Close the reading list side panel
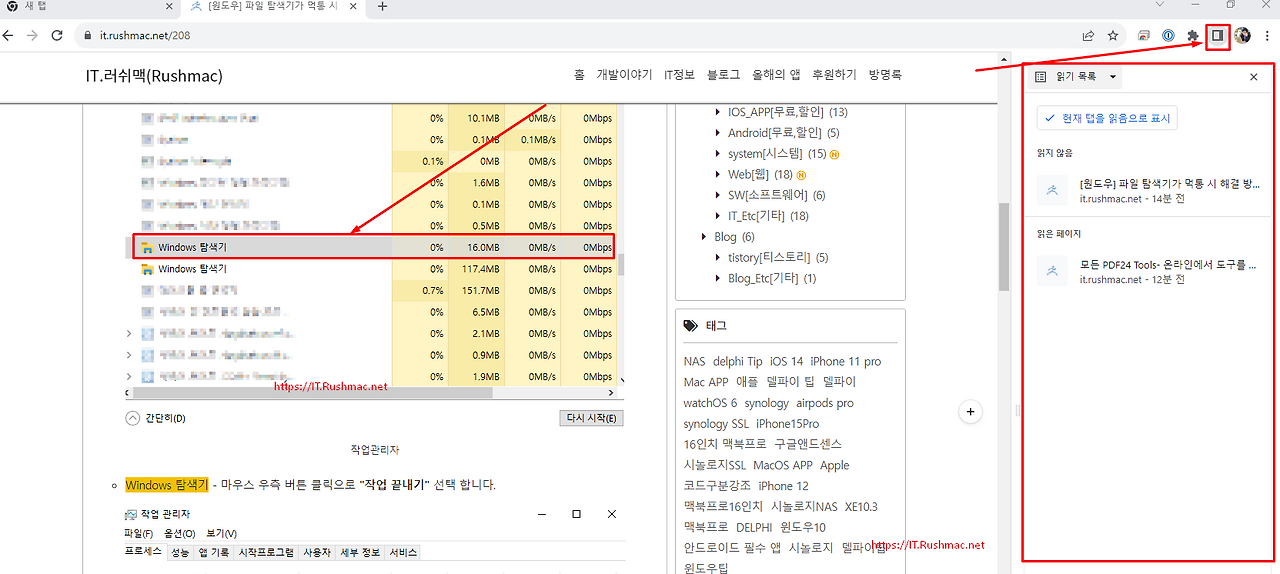Screen dimensions: 1280x574 pos(1254,76)
